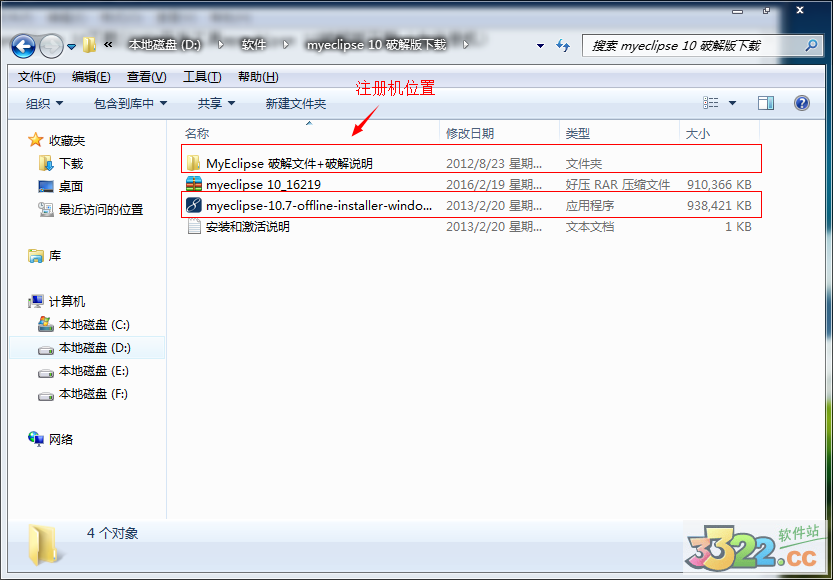
Task: Select 计算机 in the navigation pane
Action: (57, 302)
